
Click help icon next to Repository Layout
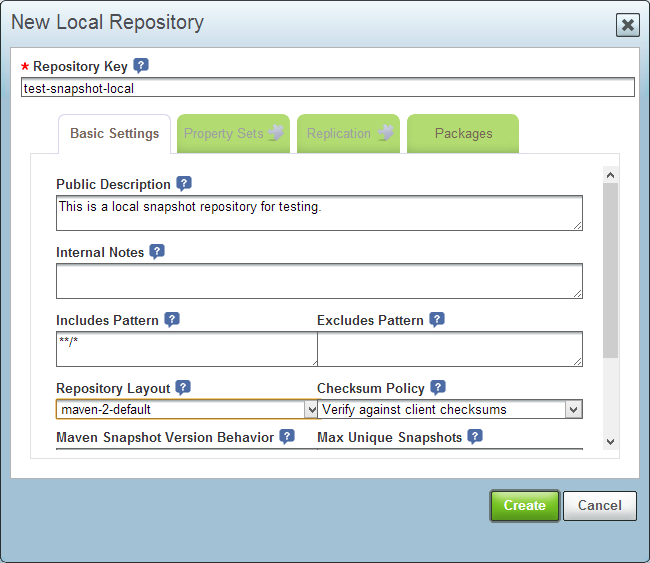coord(183,388)
